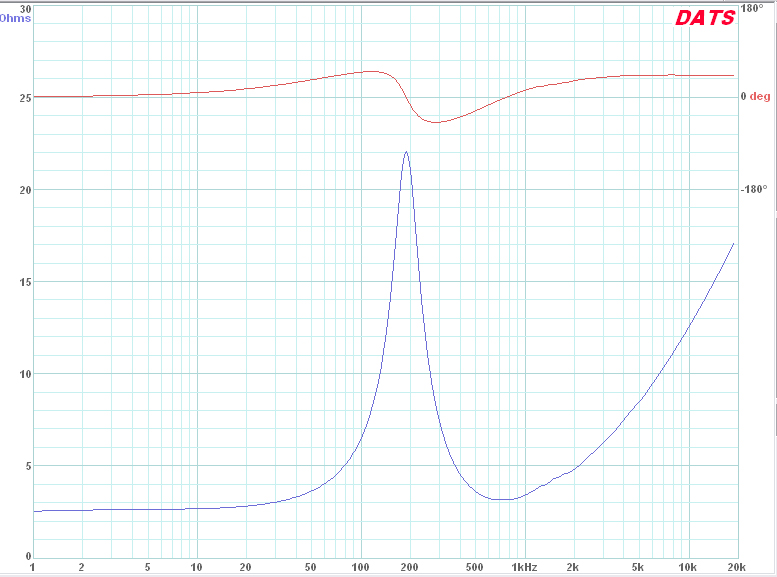Click the 50 label on the frequency axis
Screen dimensions: 777x577
pyautogui.click(x=310, y=567)
